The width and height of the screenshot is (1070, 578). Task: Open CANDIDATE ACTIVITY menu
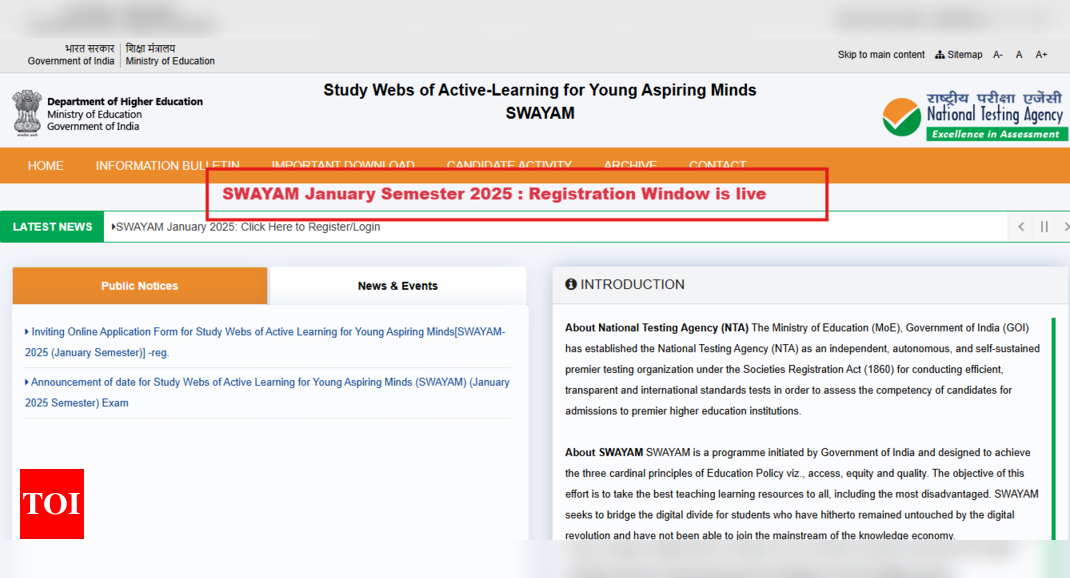(x=509, y=164)
